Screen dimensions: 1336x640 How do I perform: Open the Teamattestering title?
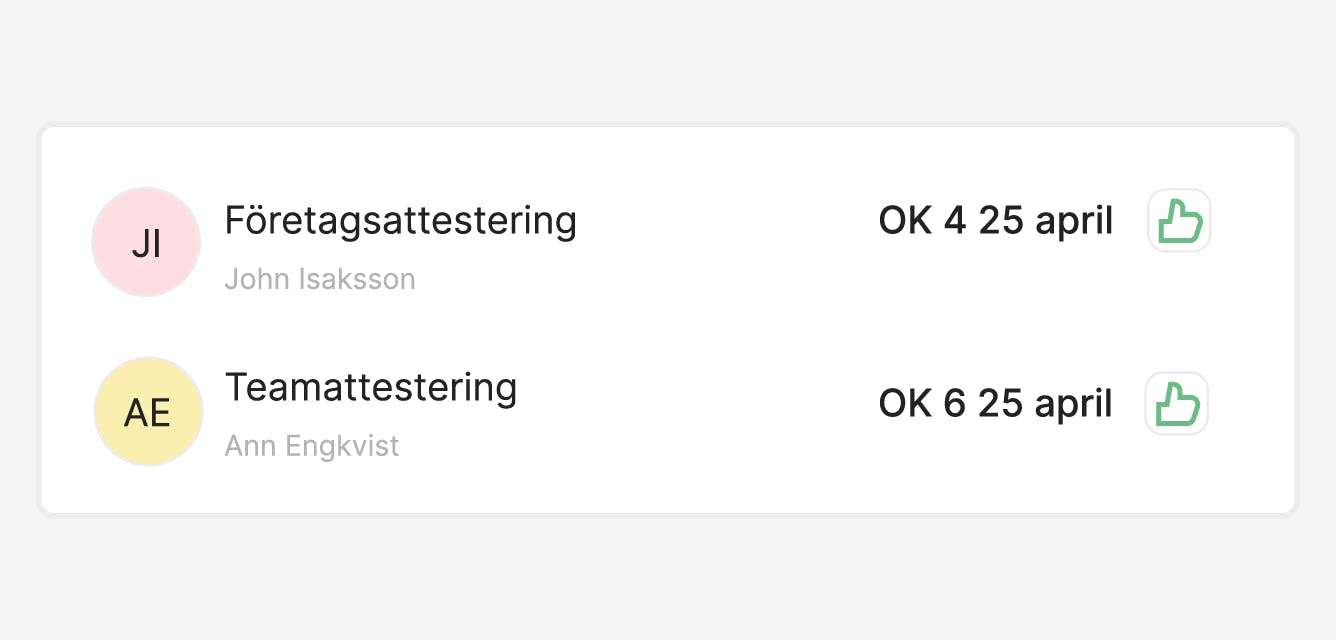click(x=370, y=387)
